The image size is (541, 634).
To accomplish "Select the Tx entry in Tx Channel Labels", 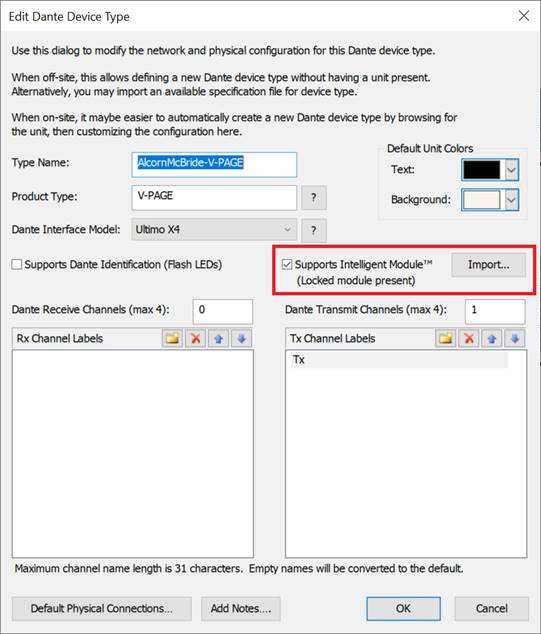I will (399, 360).
